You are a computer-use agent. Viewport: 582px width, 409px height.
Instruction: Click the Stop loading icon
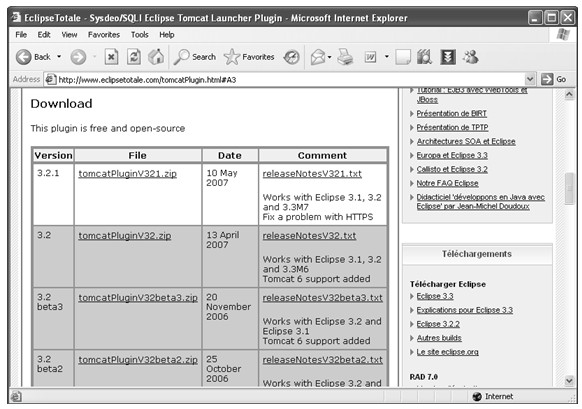coord(111,57)
